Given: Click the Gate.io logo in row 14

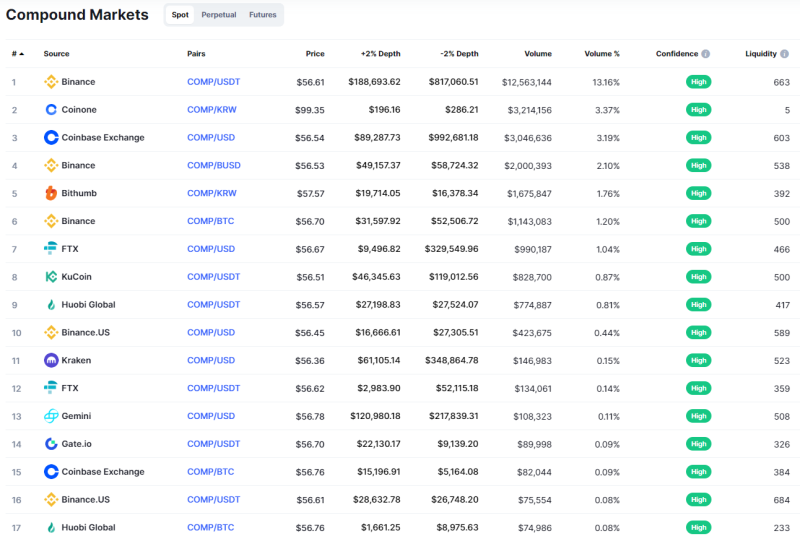Looking at the screenshot, I should [x=51, y=444].
